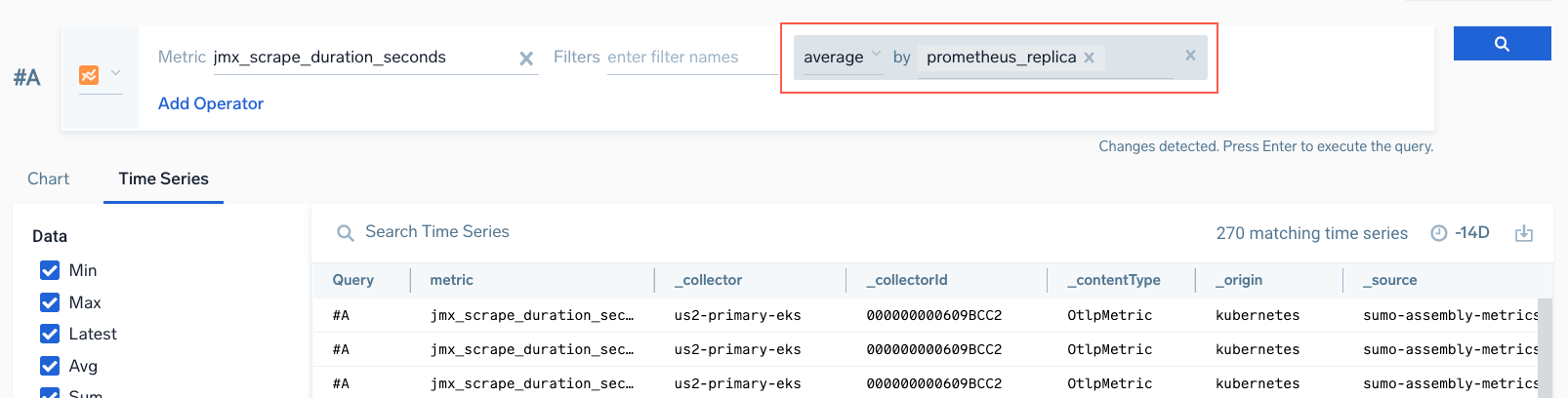The image size is (1568, 398).
Task: Disable the Avg data checkbox
Action: click(50, 366)
